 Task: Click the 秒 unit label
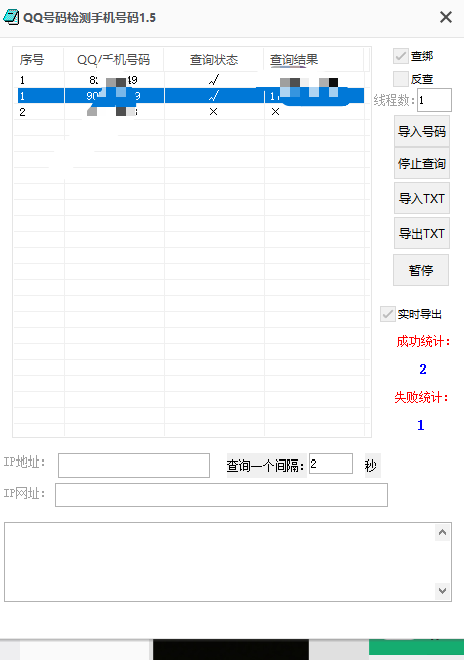(x=371, y=466)
